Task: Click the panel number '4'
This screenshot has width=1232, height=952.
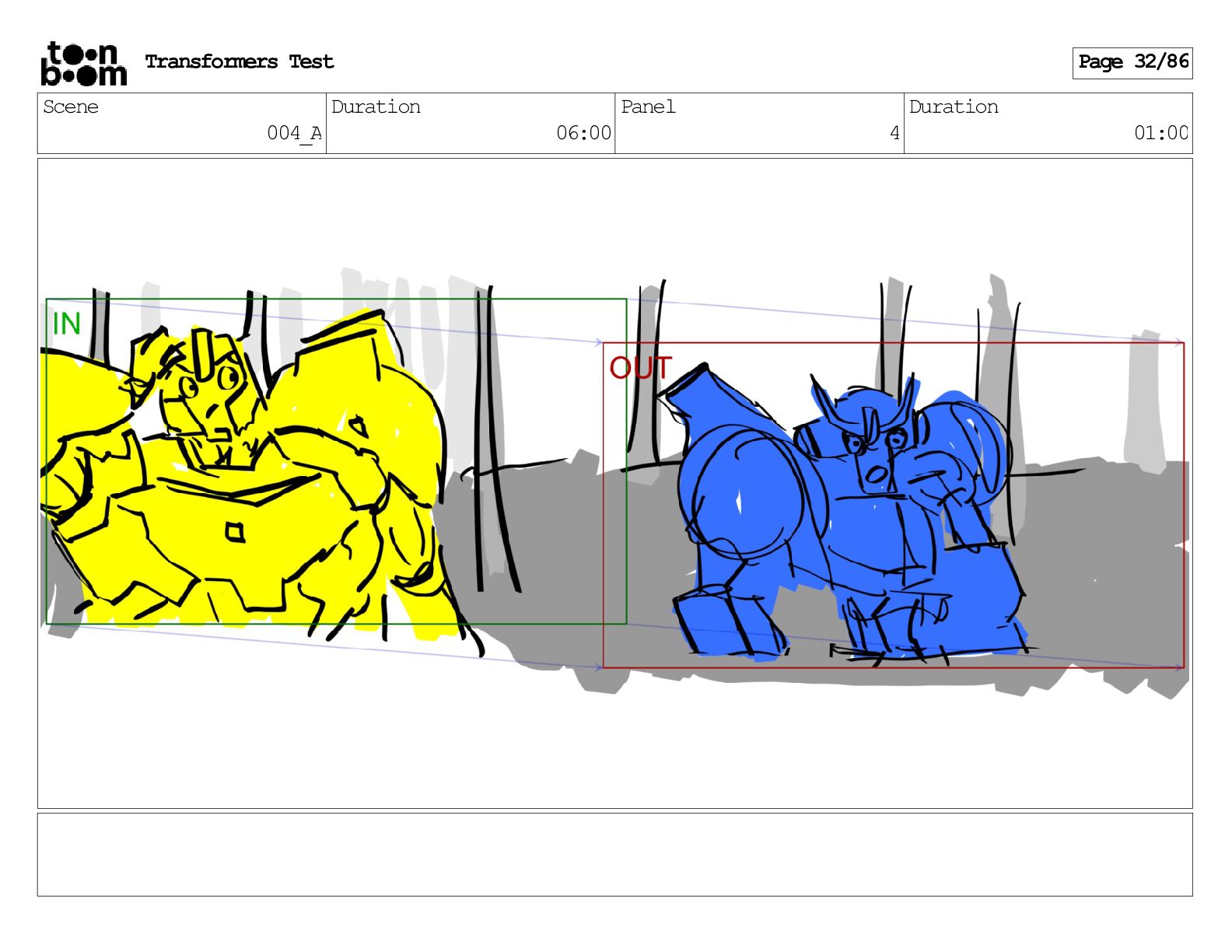Action: tap(894, 133)
